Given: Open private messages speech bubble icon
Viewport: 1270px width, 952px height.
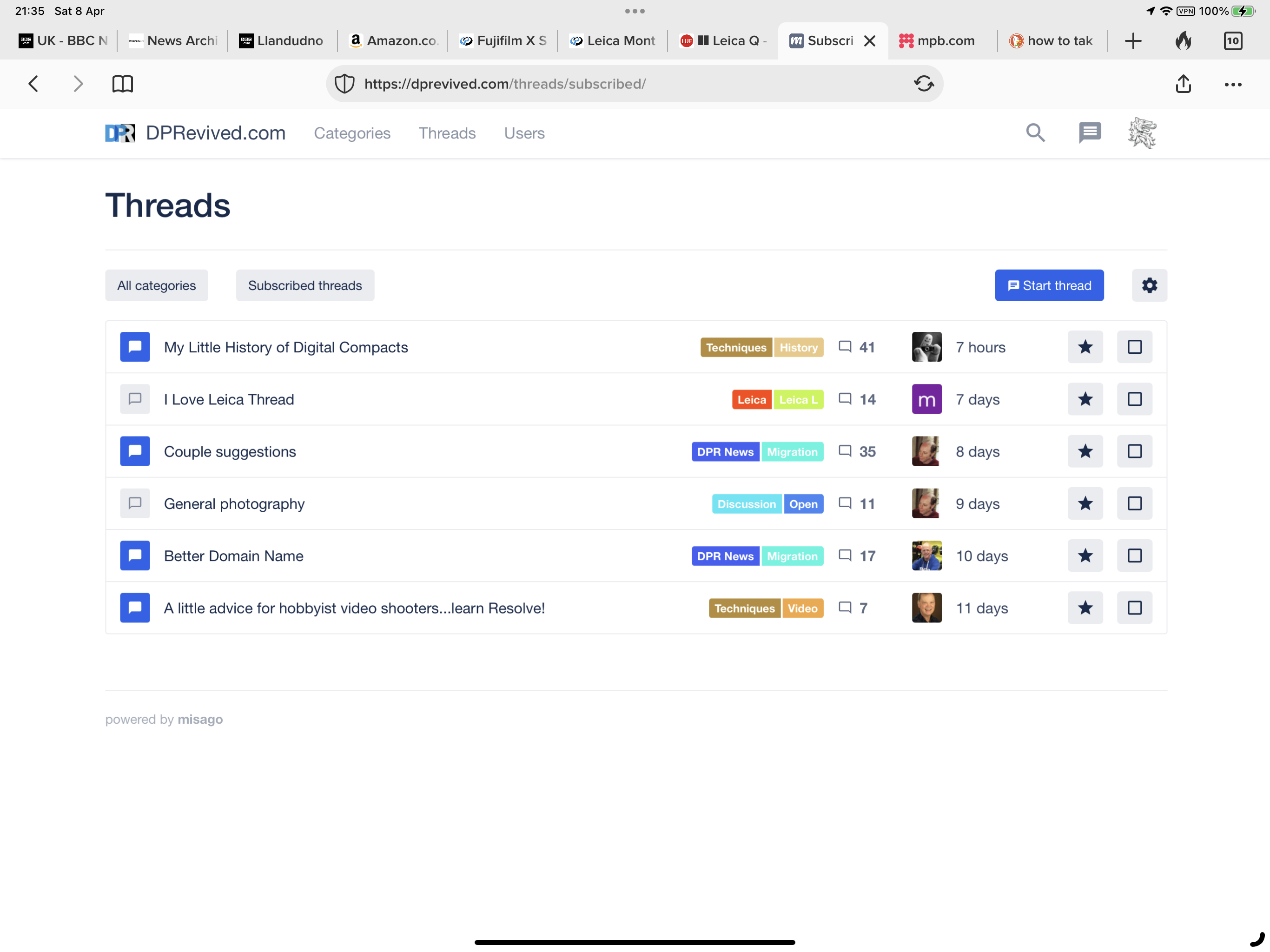Looking at the screenshot, I should point(1089,132).
